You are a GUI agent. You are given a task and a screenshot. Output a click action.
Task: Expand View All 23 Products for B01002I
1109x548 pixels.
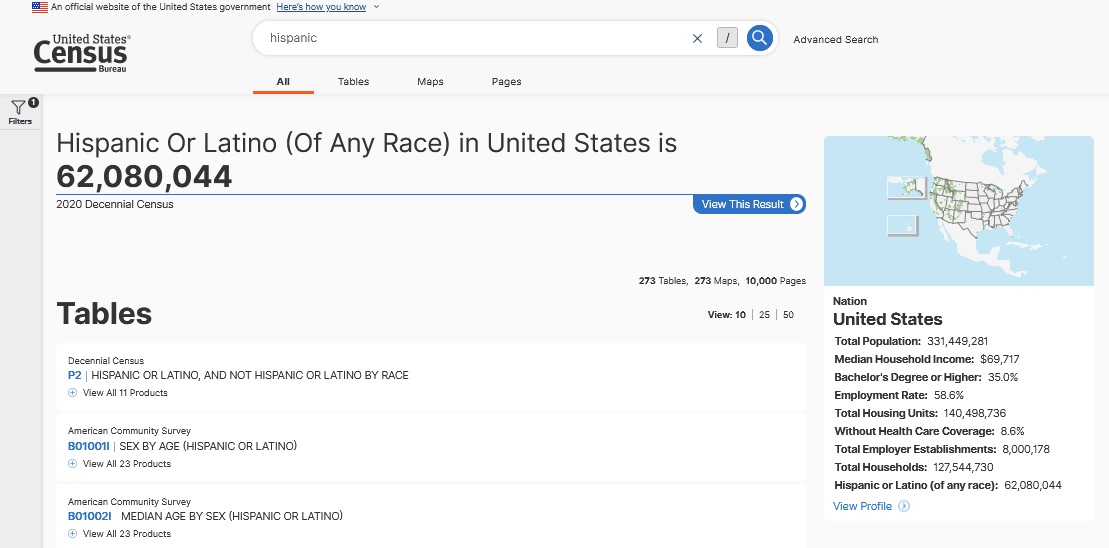pyautogui.click(x=119, y=534)
